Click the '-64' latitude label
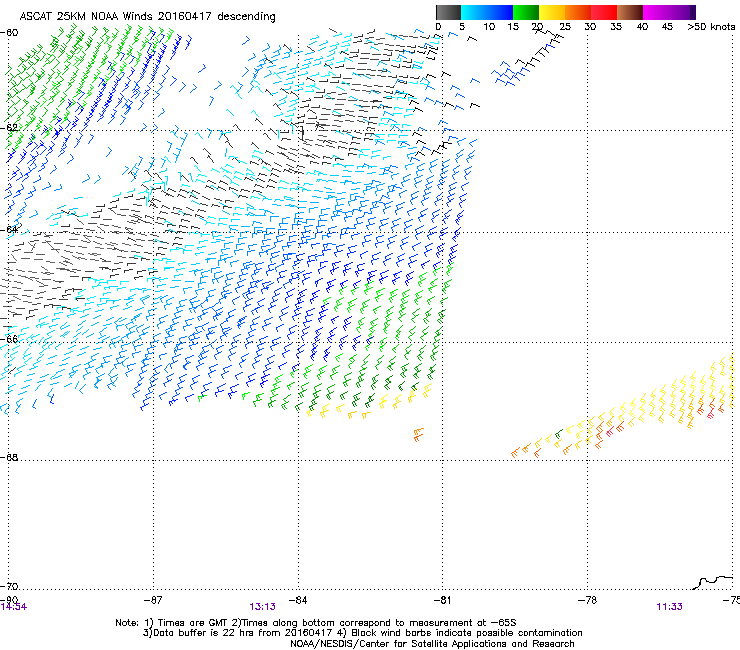This screenshot has width=740, height=650. tap(10, 229)
